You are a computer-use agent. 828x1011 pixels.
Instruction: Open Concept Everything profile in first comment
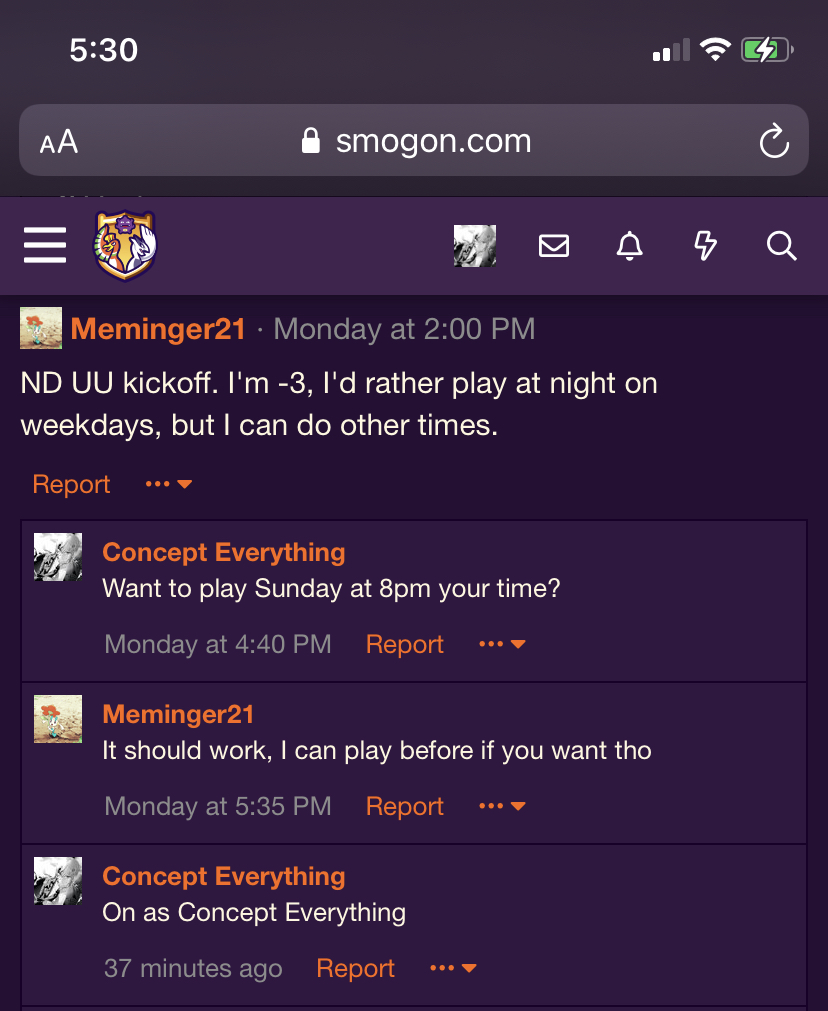224,553
